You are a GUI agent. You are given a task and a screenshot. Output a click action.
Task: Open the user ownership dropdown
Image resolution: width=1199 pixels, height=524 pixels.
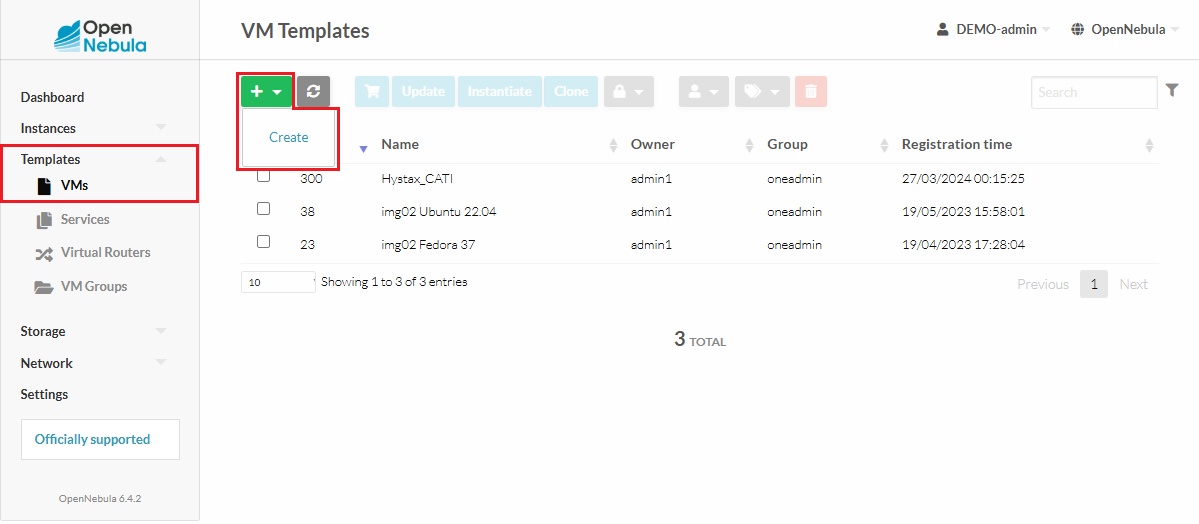(704, 91)
